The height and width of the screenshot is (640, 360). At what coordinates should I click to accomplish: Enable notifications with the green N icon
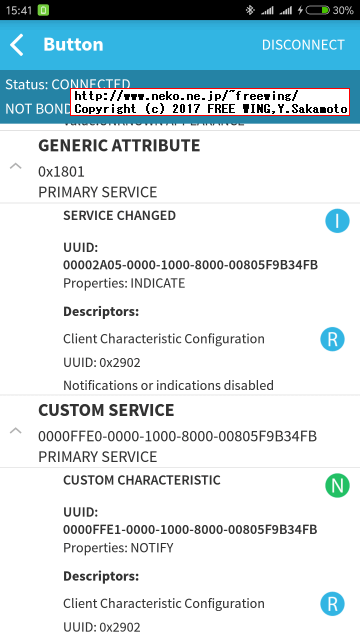click(337, 485)
